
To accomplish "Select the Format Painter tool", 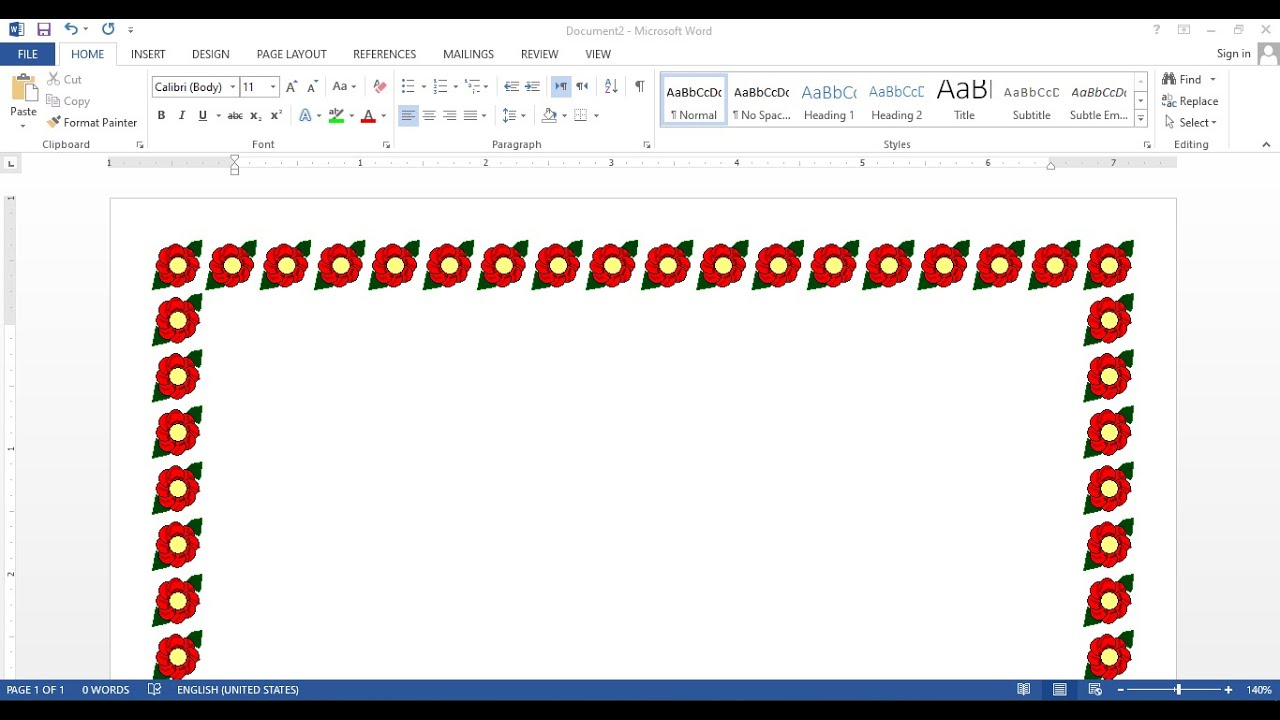I will (x=92, y=122).
